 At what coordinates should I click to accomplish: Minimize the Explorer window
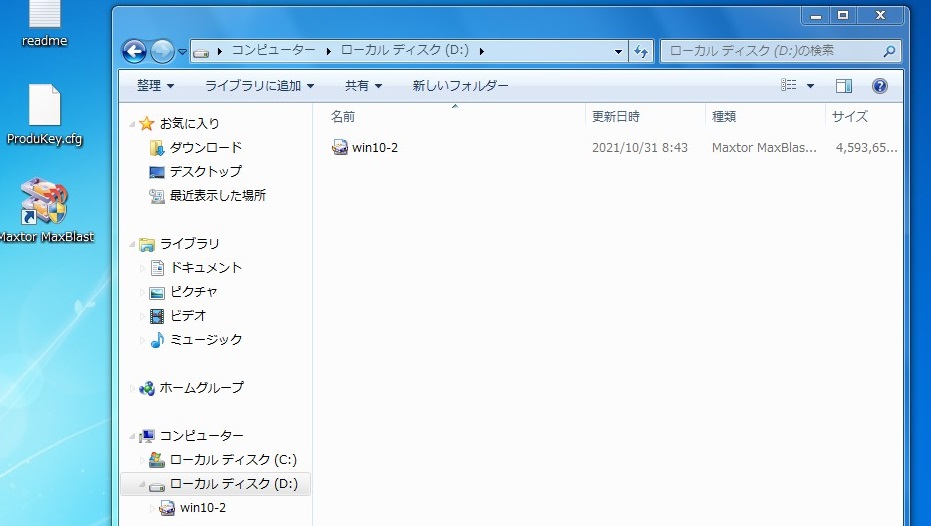click(x=816, y=16)
